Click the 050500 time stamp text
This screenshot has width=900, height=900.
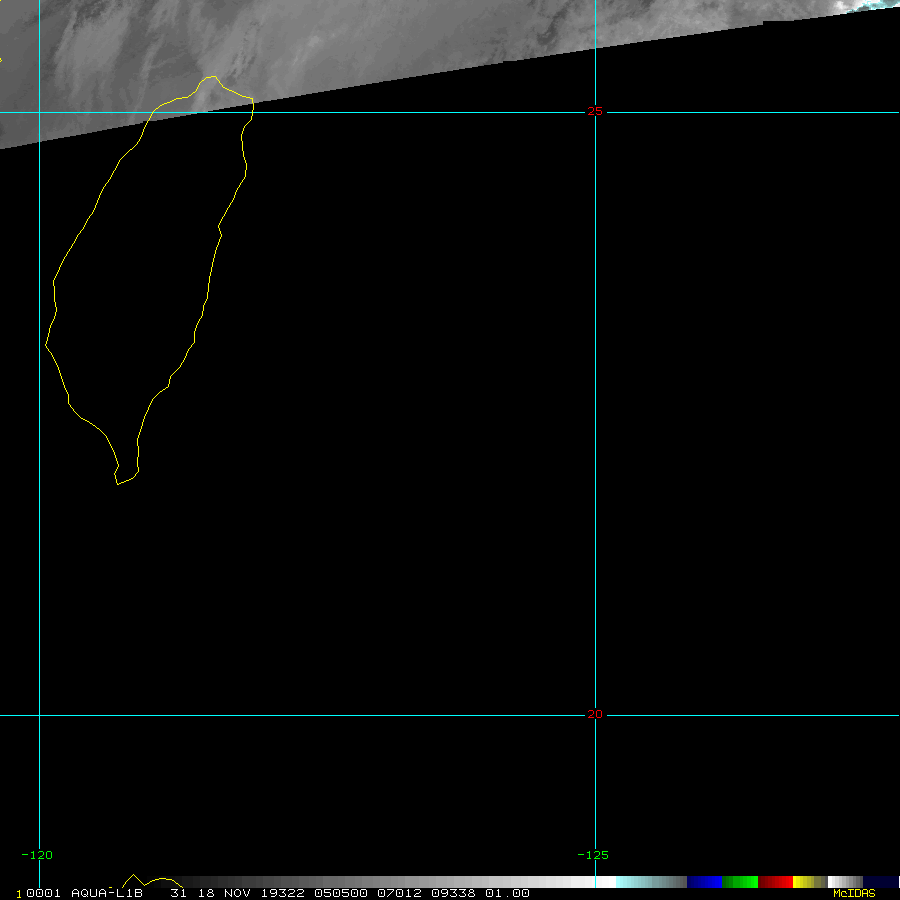pos(340,893)
